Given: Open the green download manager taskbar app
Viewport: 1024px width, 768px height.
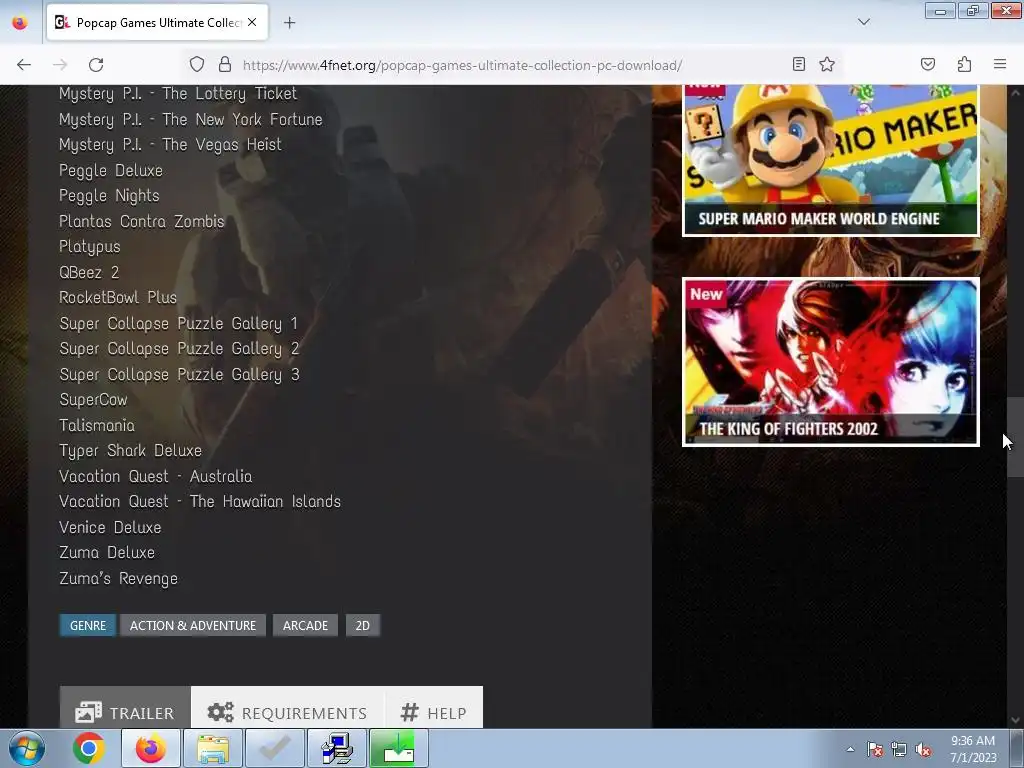Looking at the screenshot, I should [x=399, y=748].
